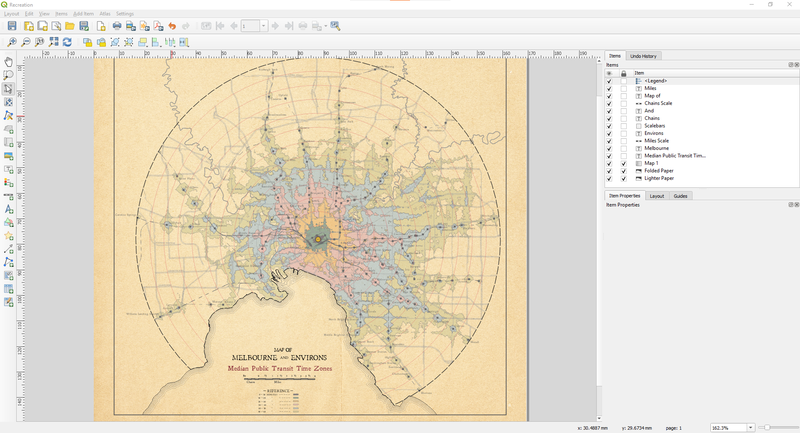Lock the Environs item
This screenshot has height=433, width=800.
[x=623, y=134]
